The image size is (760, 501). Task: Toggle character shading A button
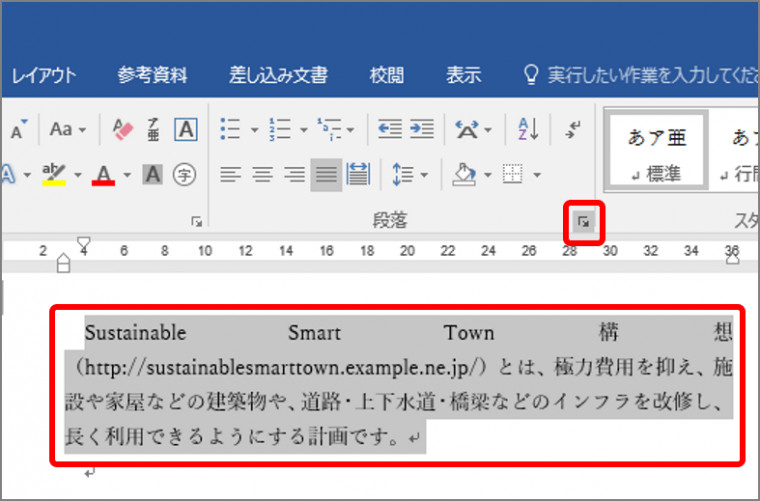(x=152, y=174)
